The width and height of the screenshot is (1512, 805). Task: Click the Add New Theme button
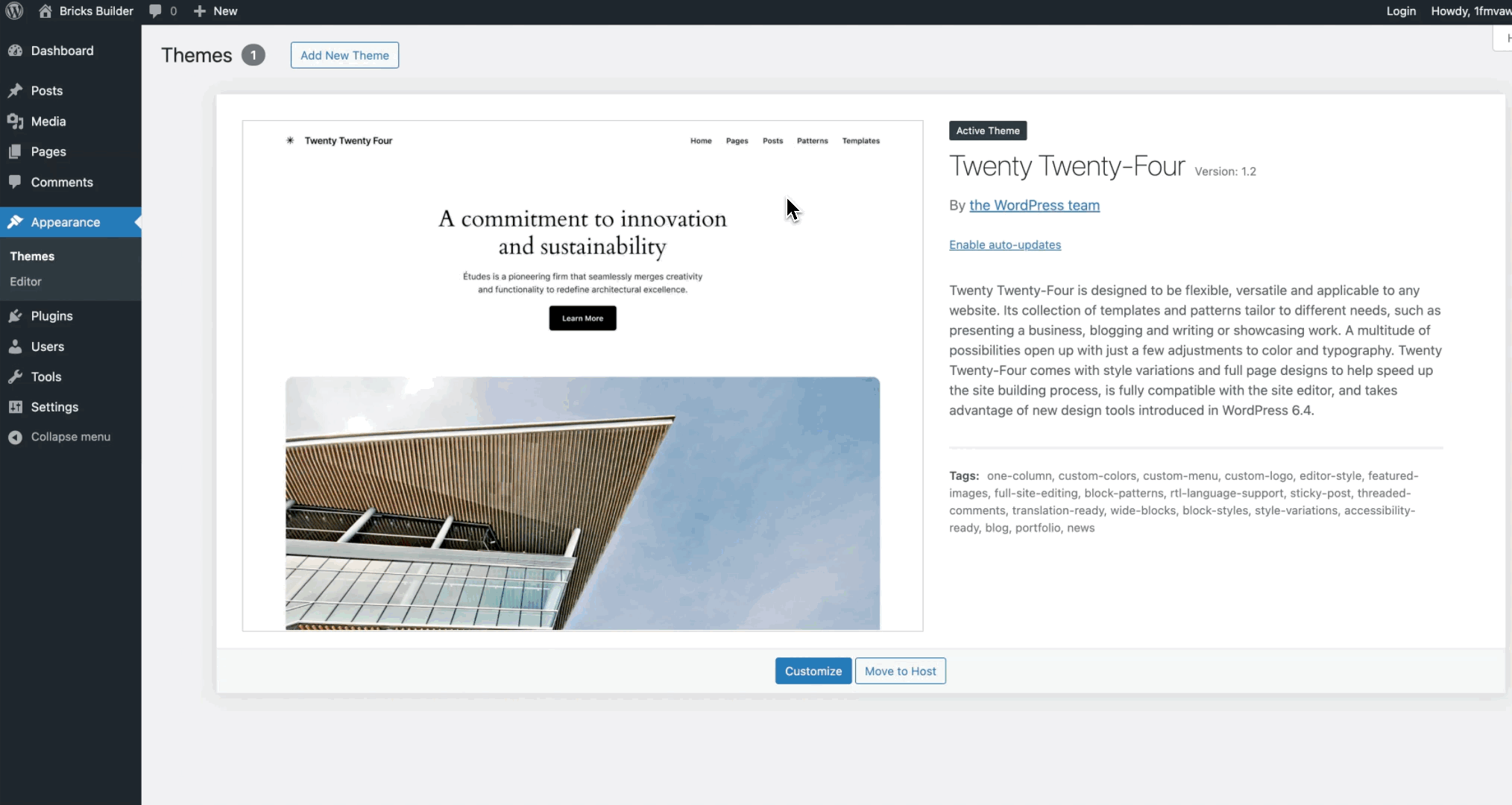(x=344, y=55)
